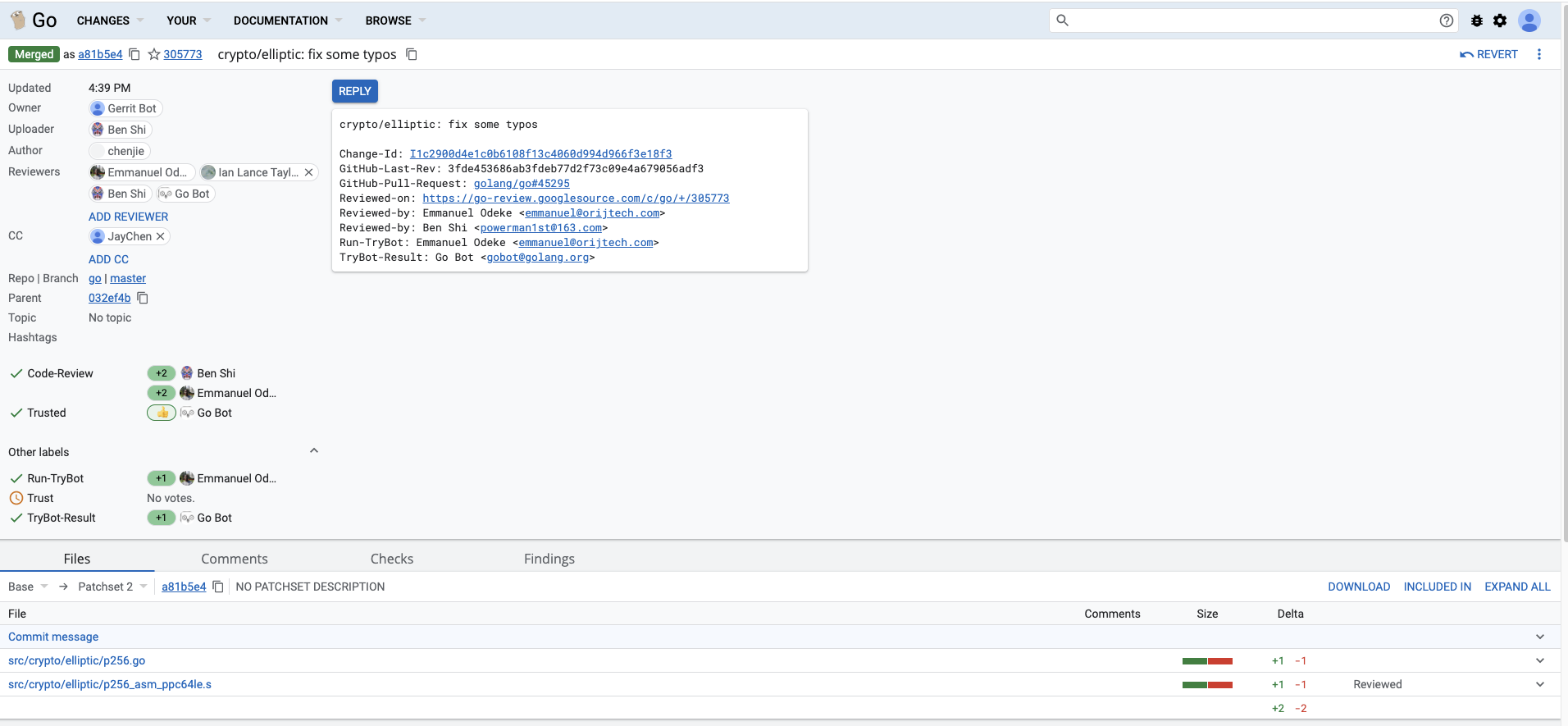Image resolution: width=1568 pixels, height=726 pixels.
Task: Switch to the Checks tab
Action: coord(392,559)
